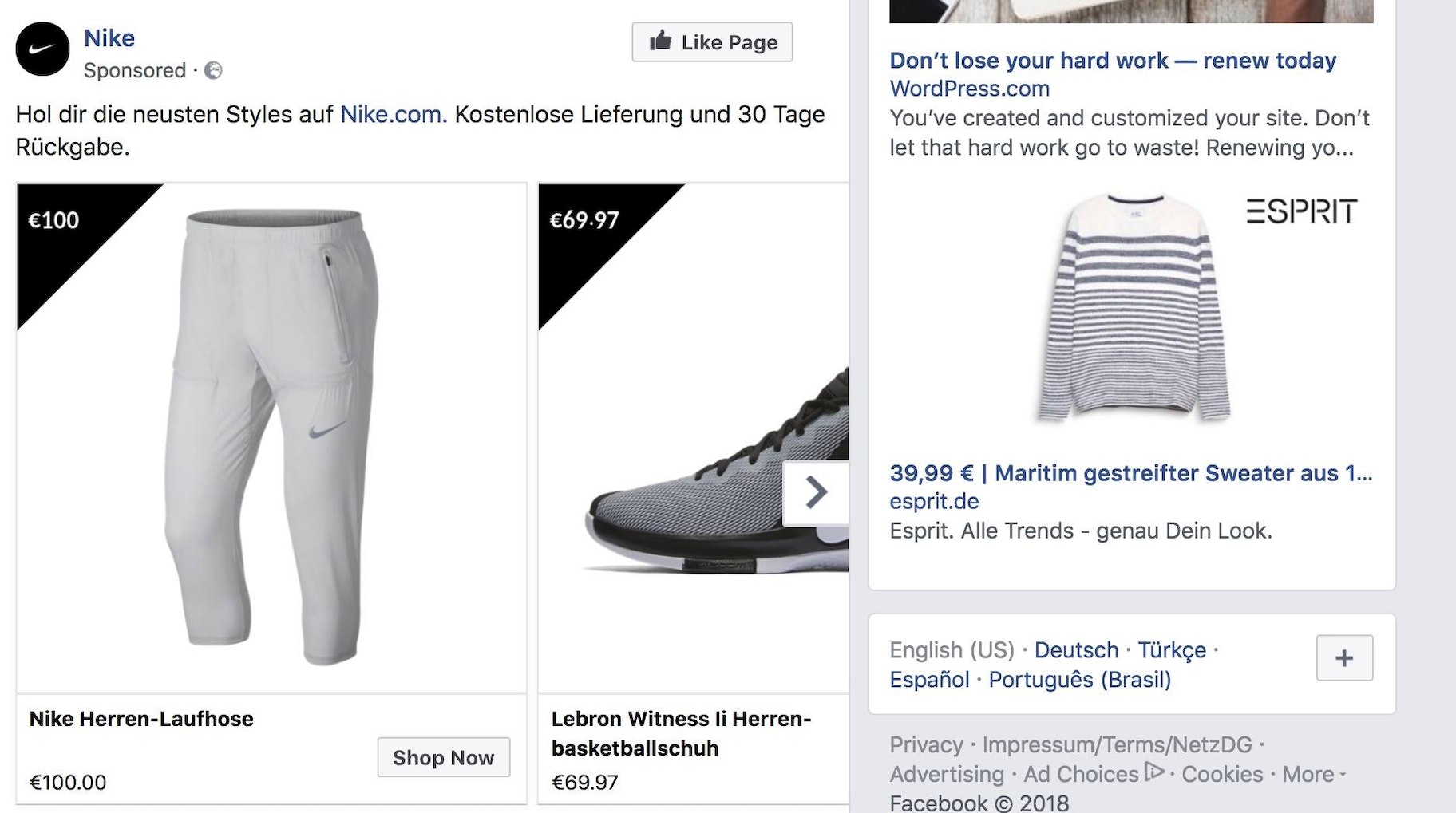Expand the More footer dropdown
The image size is (1456, 813).
(x=1313, y=775)
